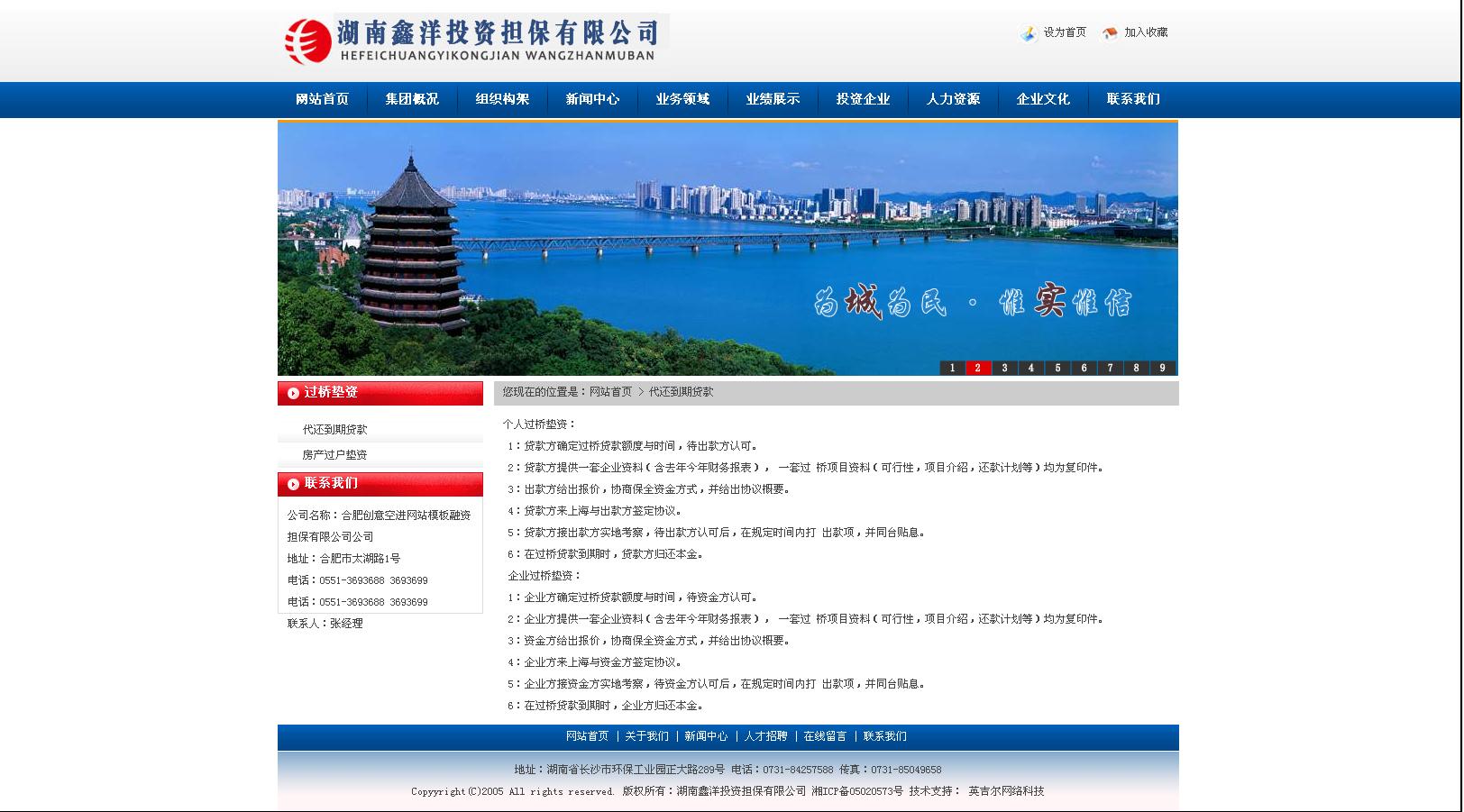1464x812 pixels.
Task: Click the red arrow icon beside 联系我们 sidebar
Action: point(293,484)
